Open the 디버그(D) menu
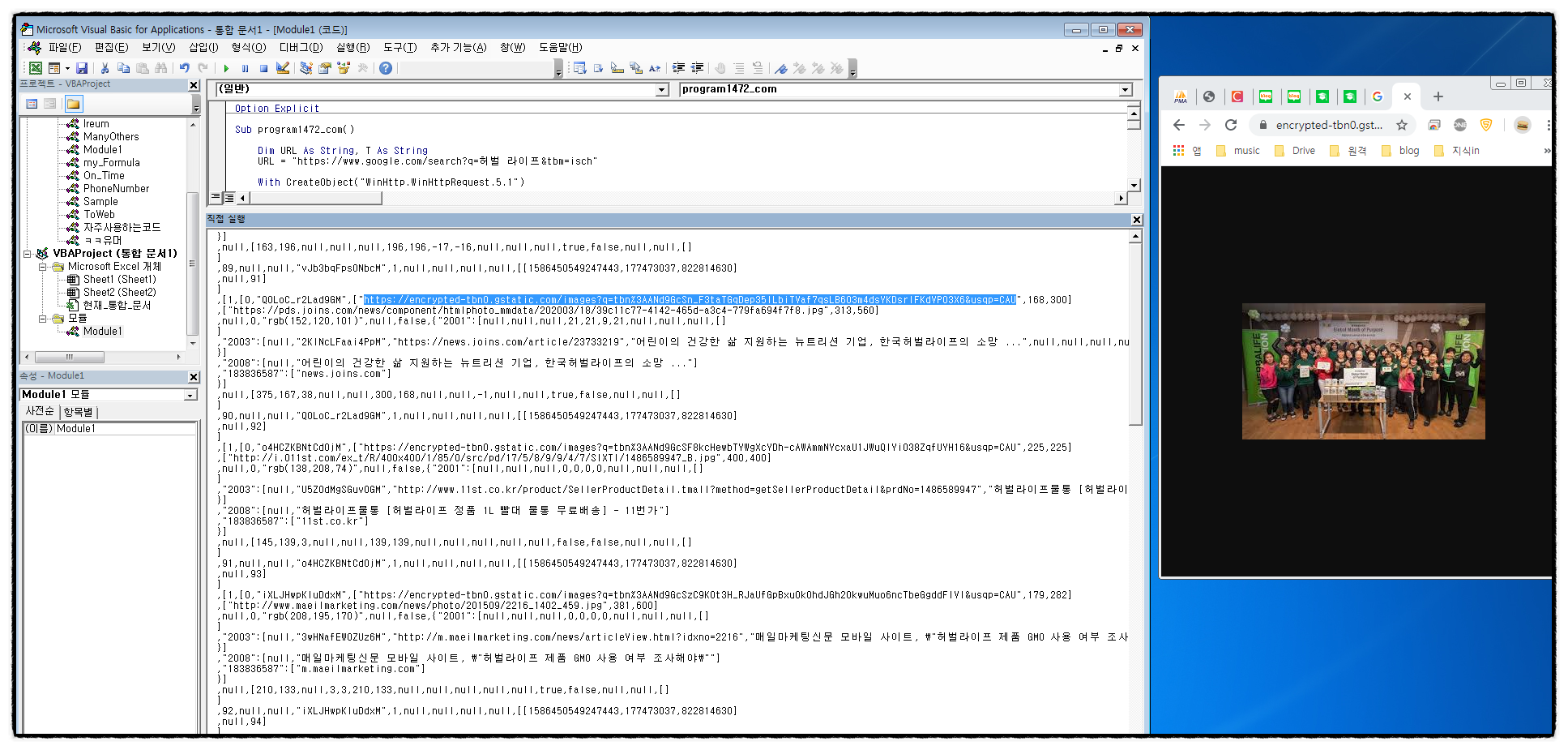The width and height of the screenshot is (1568, 750). click(301, 48)
